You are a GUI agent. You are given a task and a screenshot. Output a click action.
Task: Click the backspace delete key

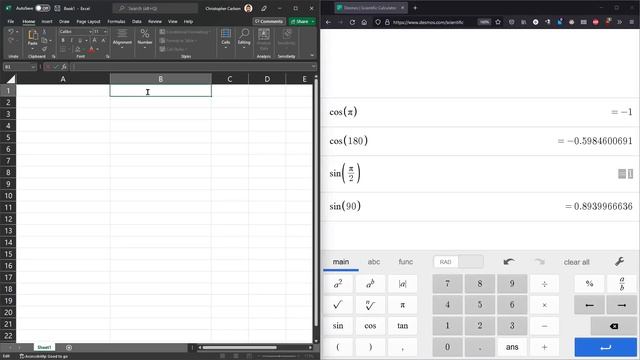pos(613,326)
